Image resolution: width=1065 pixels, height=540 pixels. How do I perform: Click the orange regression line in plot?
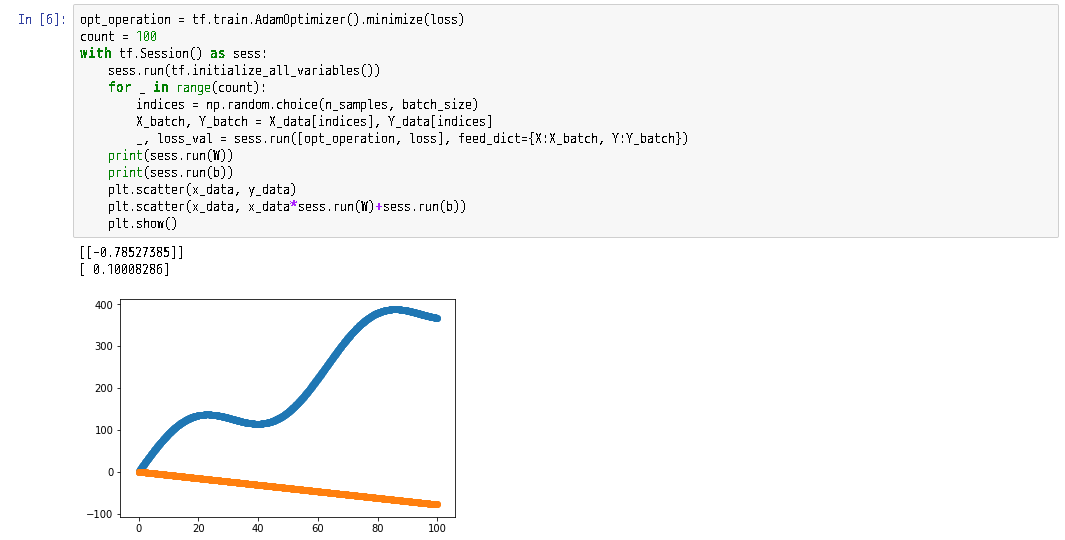tap(289, 488)
